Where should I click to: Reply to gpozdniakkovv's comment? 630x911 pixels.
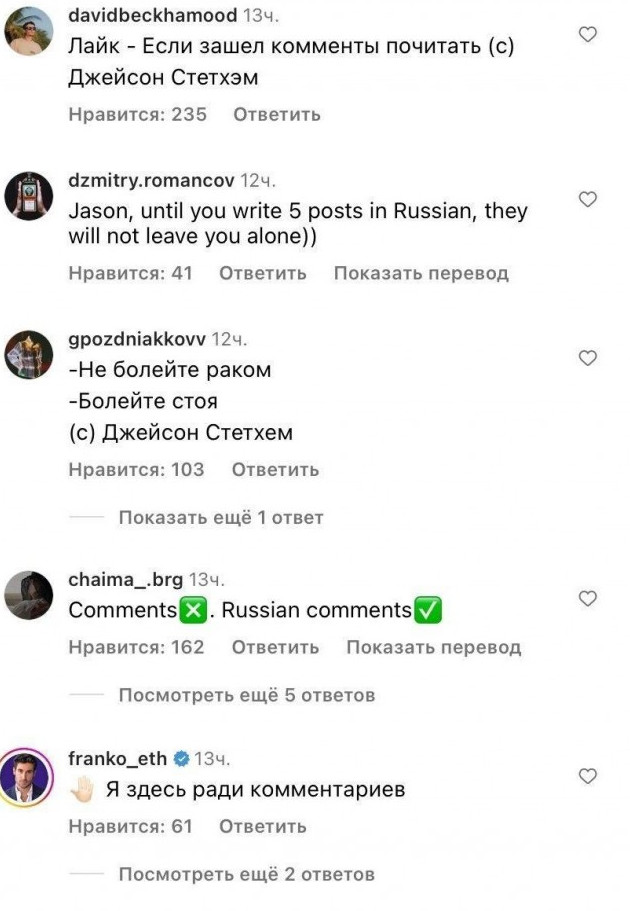pos(275,470)
